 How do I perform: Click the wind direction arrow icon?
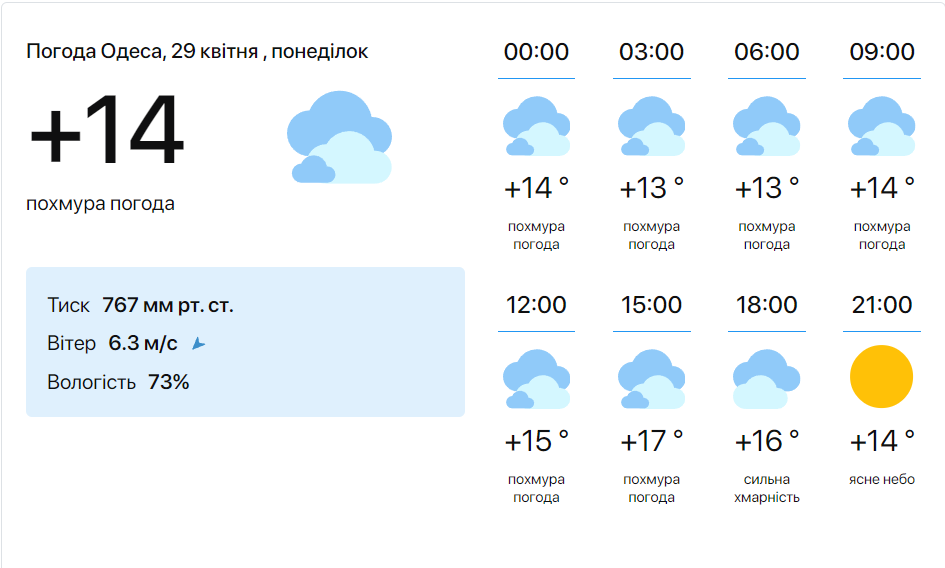pos(198,344)
